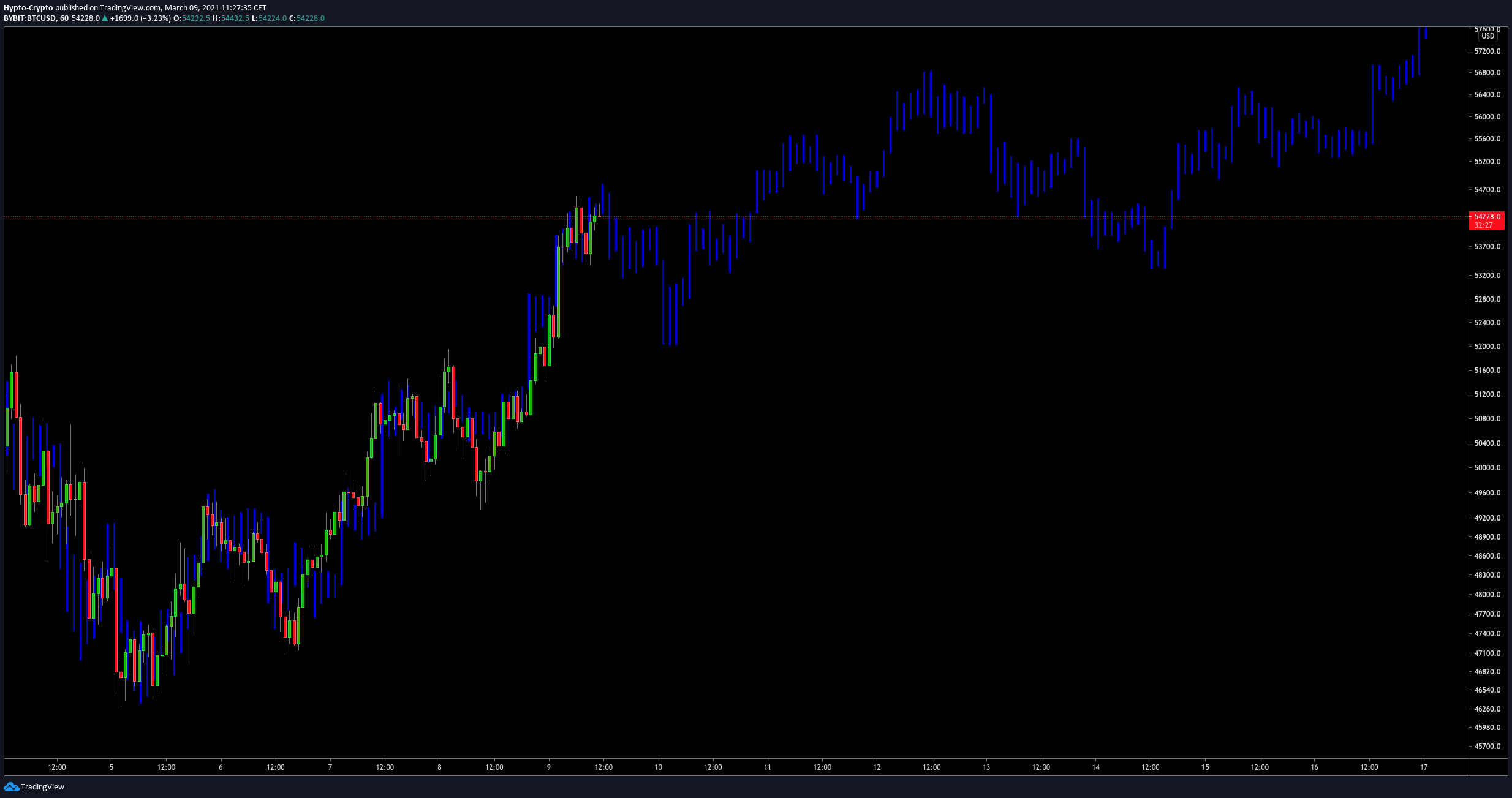
Task: Click the high value H:54432.5
Action: 231,18
